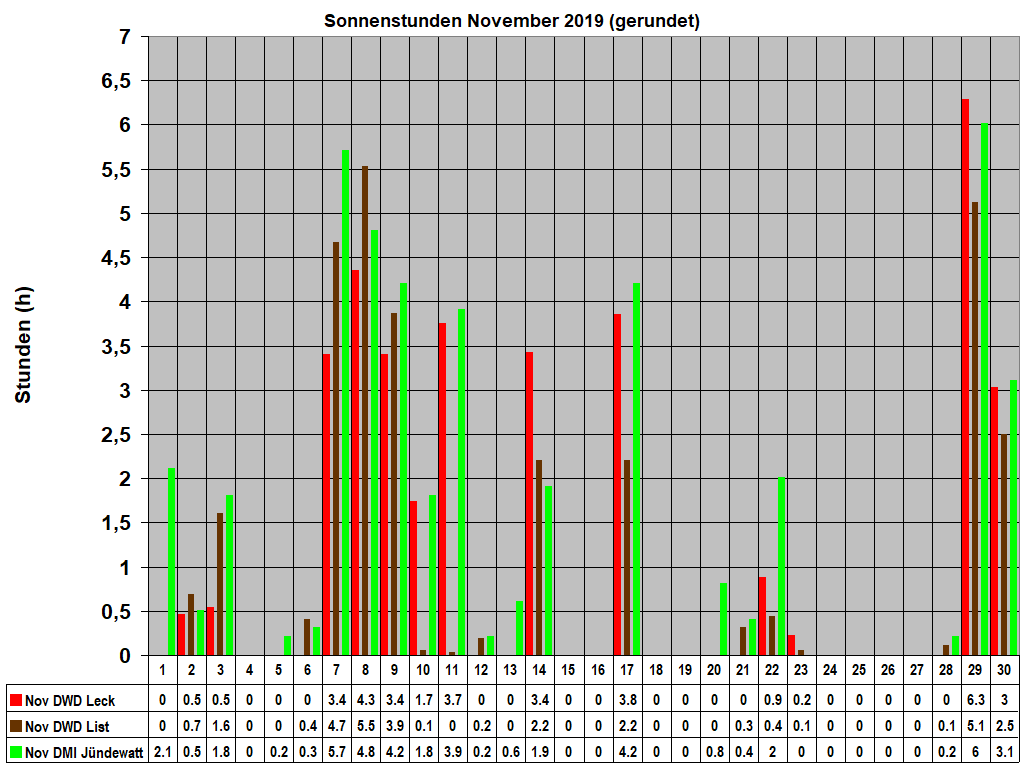Image resolution: width=1024 pixels, height=768 pixels.
Task: Click the red bar for day 17
Action: 617,485
